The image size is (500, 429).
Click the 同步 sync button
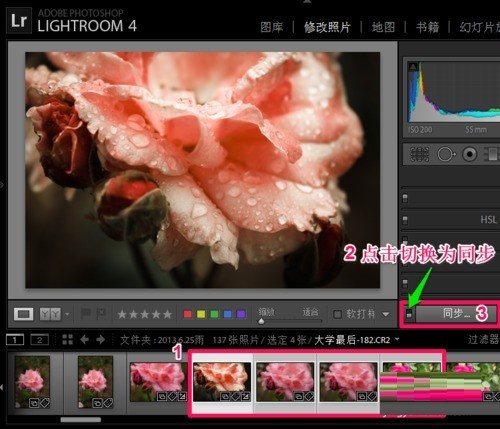tap(456, 313)
